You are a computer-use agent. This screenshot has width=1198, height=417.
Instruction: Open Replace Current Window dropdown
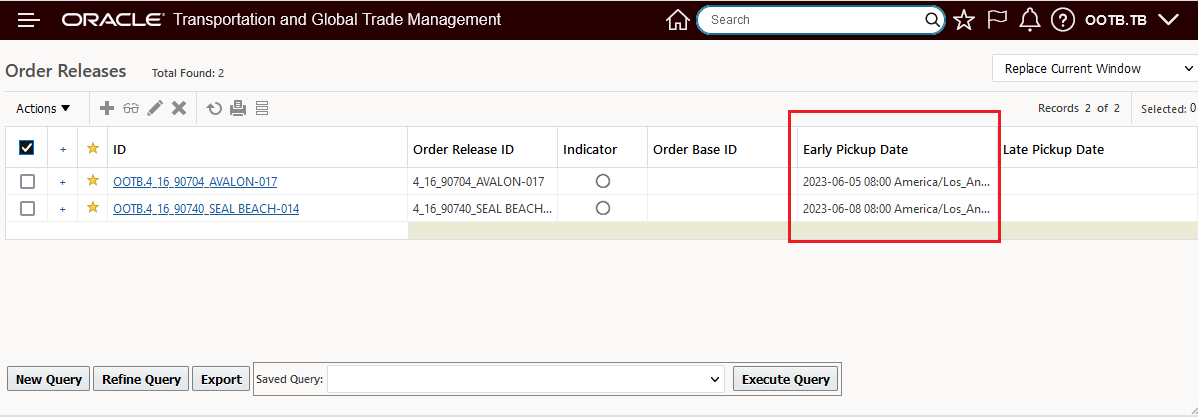coord(1095,69)
